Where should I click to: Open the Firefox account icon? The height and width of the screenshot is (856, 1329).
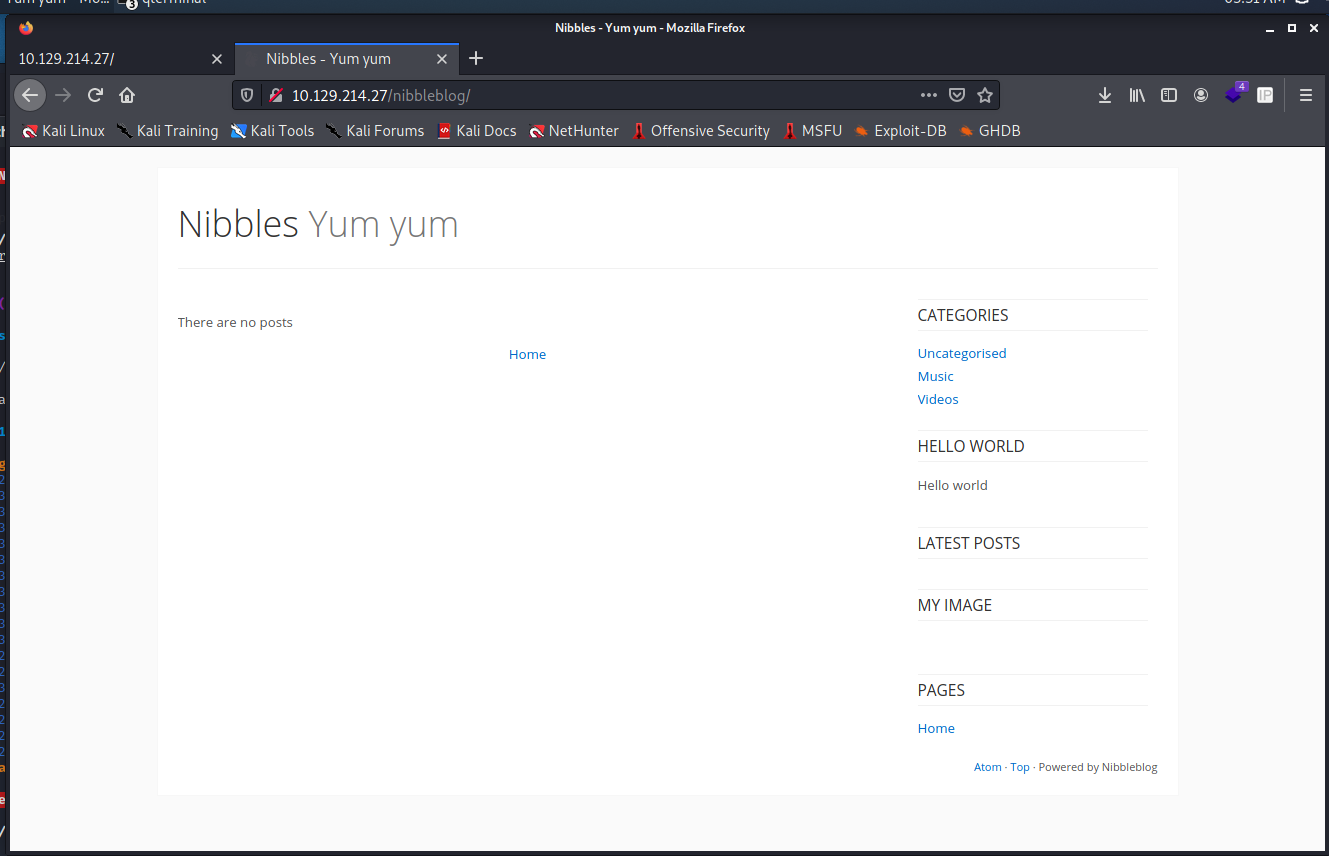pyautogui.click(x=1201, y=95)
